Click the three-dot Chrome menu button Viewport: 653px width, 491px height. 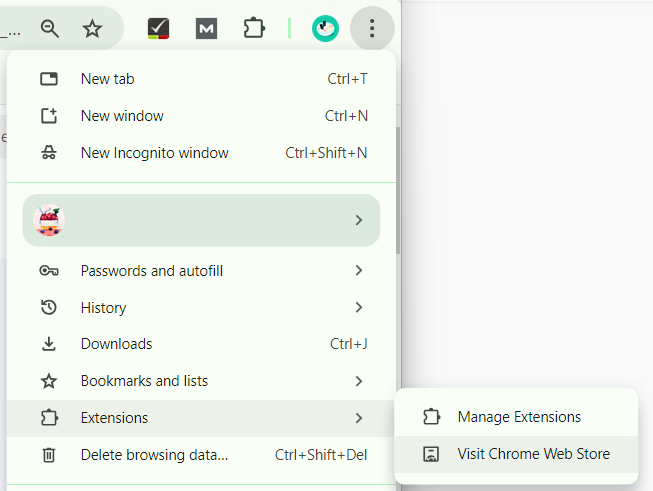pos(372,28)
